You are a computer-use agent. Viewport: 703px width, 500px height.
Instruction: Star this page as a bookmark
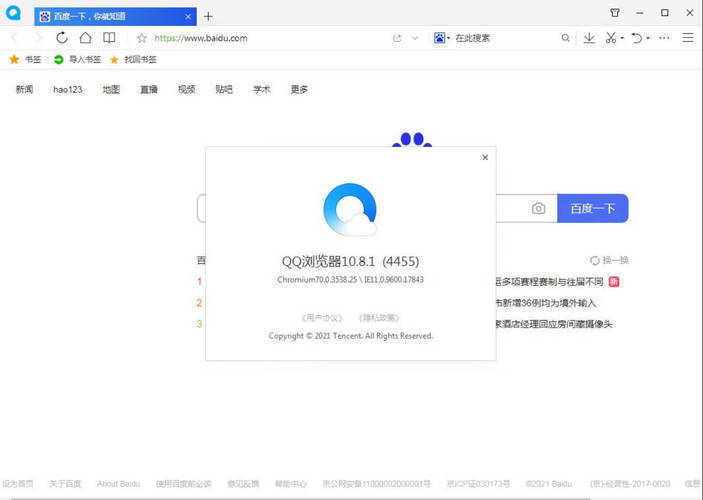(142, 38)
